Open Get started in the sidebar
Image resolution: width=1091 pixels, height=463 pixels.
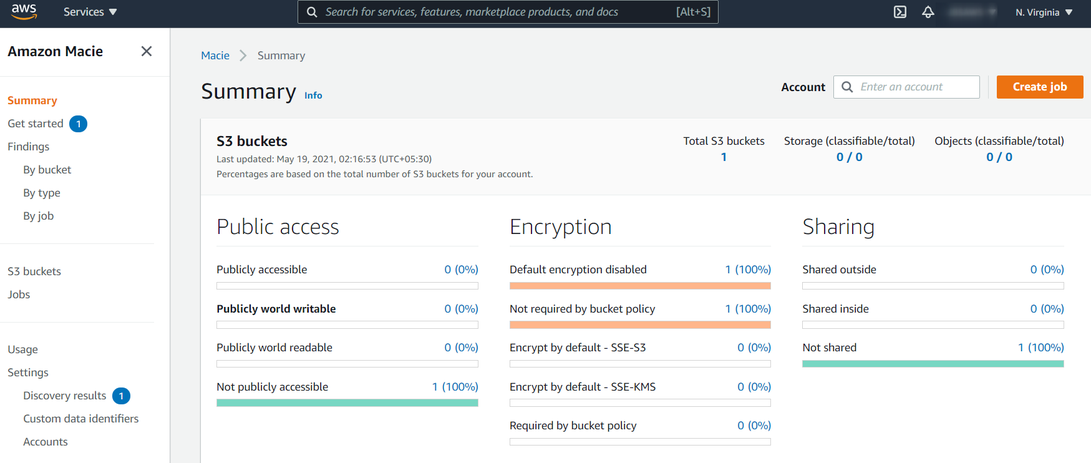click(35, 123)
